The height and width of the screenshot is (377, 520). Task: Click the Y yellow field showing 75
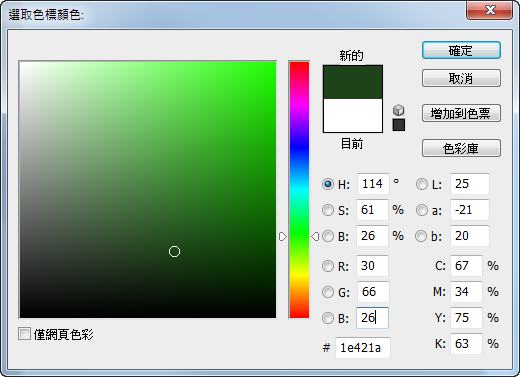[x=466, y=318]
